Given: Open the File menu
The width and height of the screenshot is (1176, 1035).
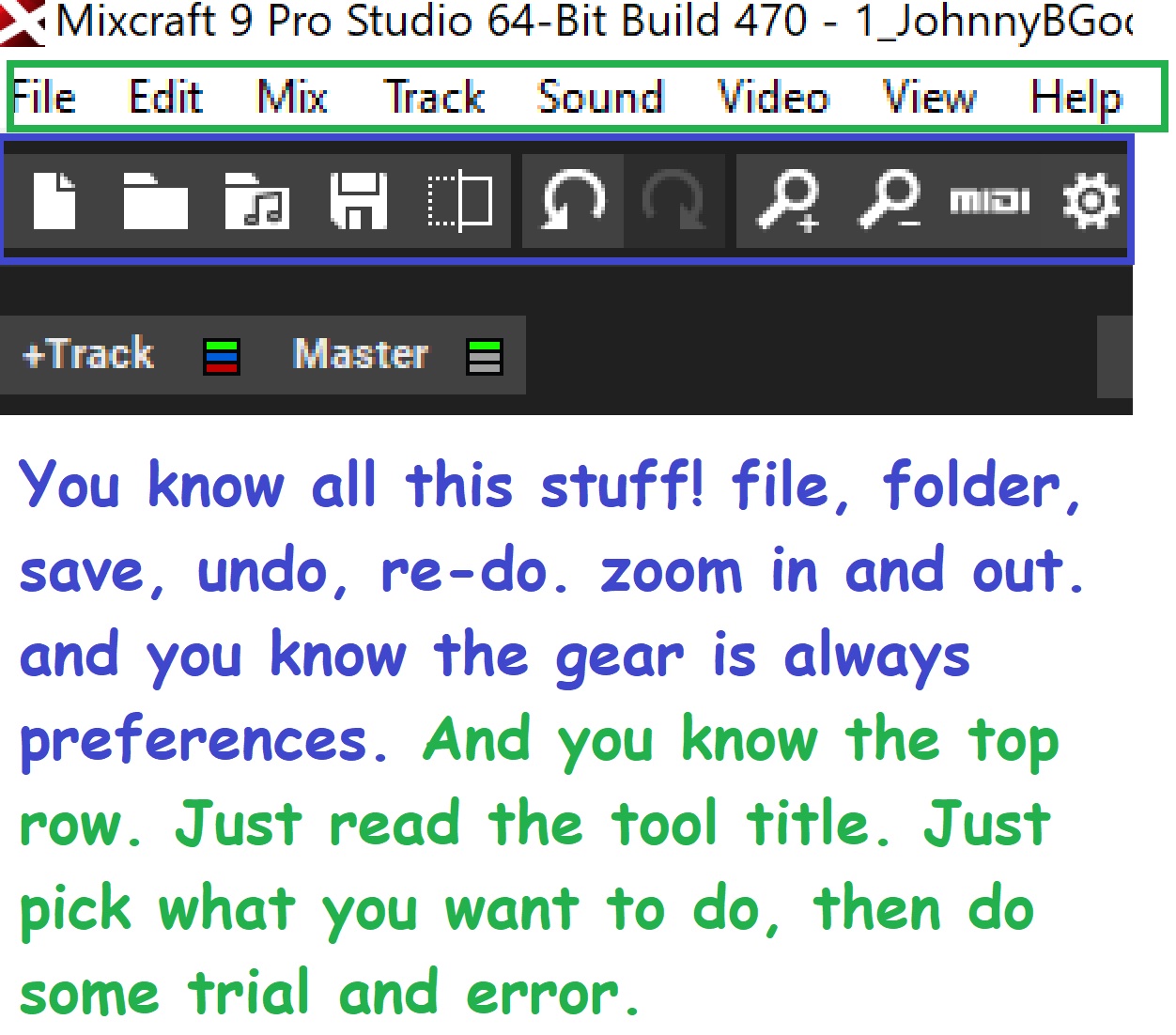Looking at the screenshot, I should (44, 97).
